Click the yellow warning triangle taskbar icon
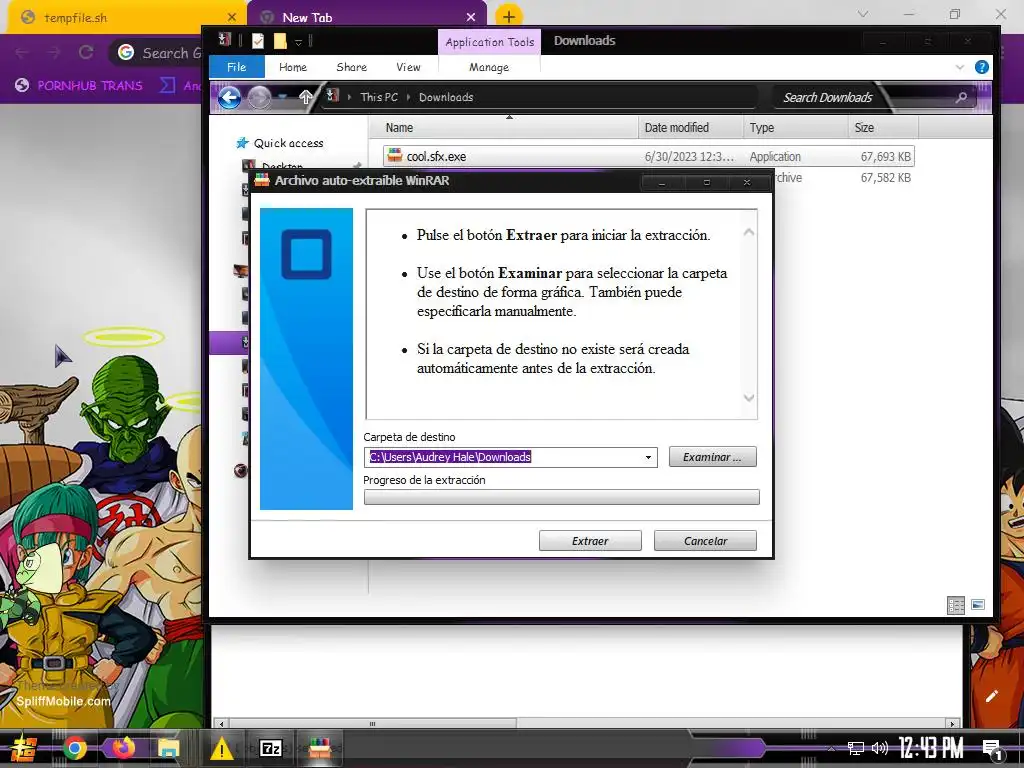 click(x=221, y=748)
